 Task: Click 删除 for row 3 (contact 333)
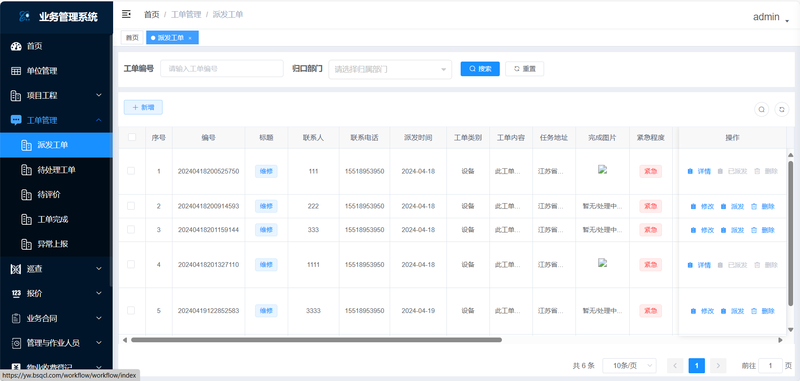(x=763, y=230)
